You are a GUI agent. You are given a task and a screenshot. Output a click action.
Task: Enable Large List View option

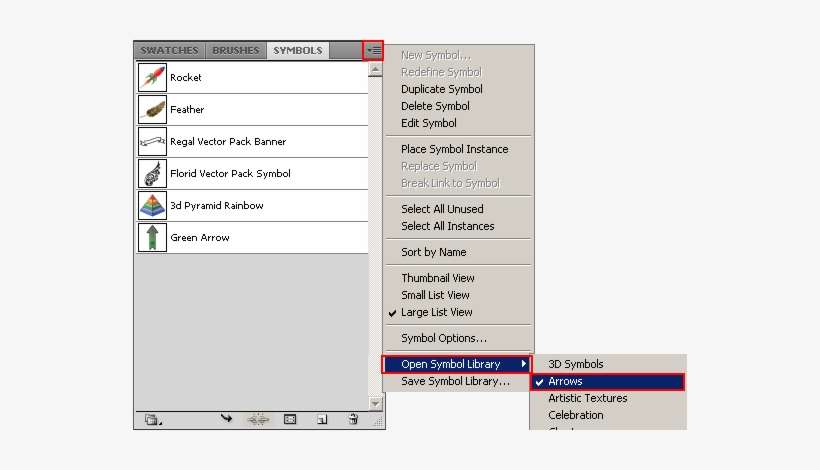[x=436, y=312]
